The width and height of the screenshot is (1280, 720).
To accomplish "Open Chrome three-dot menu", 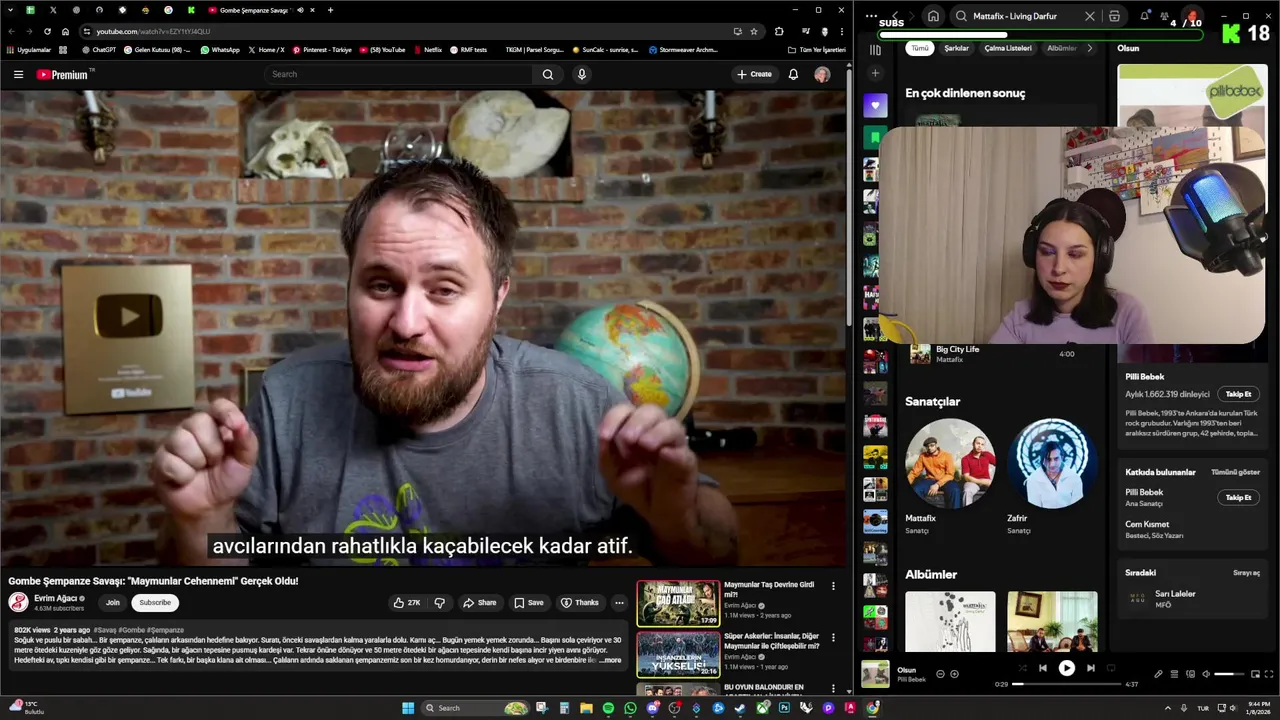I will [x=841, y=31].
